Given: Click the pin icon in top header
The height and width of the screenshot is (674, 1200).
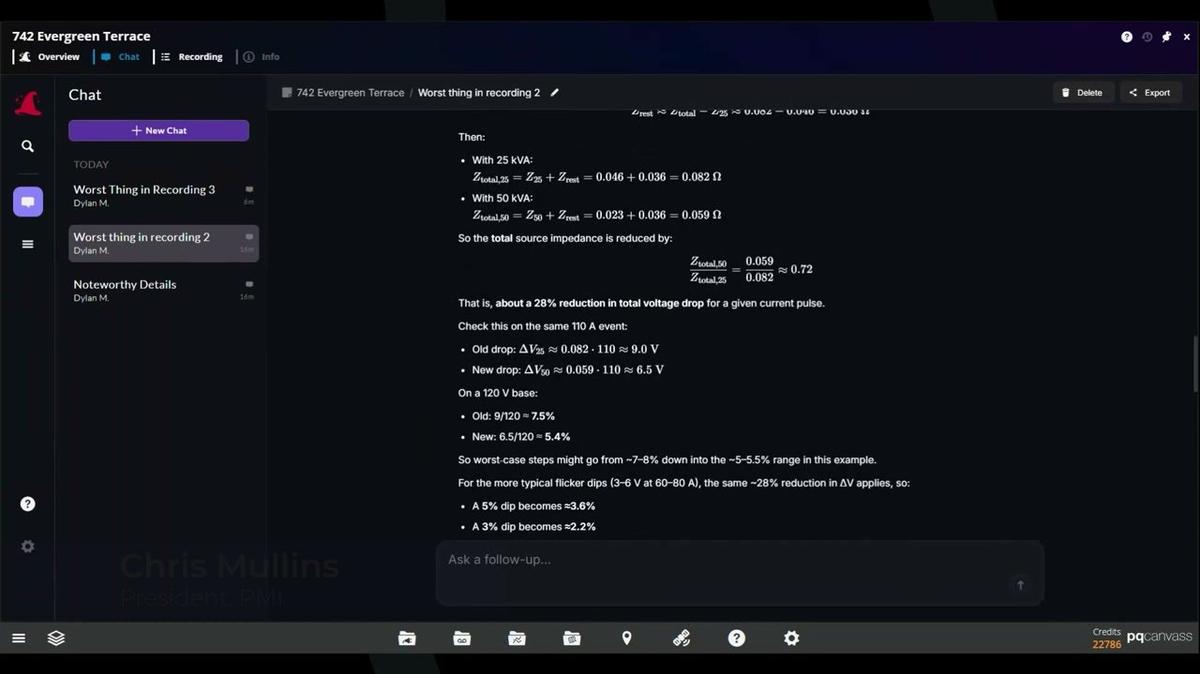Looking at the screenshot, I should coord(1168,37).
